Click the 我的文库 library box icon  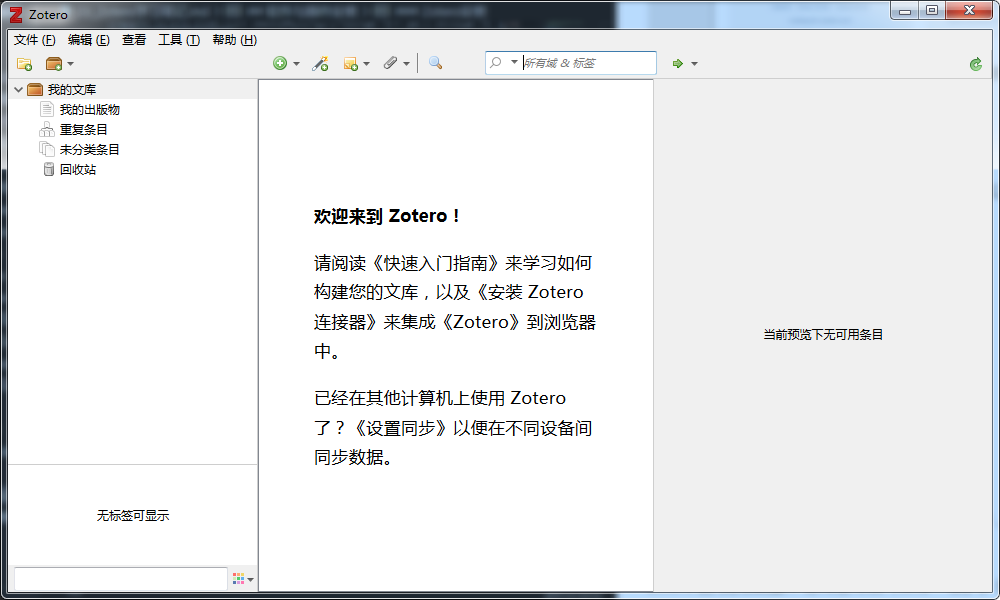tap(35, 89)
